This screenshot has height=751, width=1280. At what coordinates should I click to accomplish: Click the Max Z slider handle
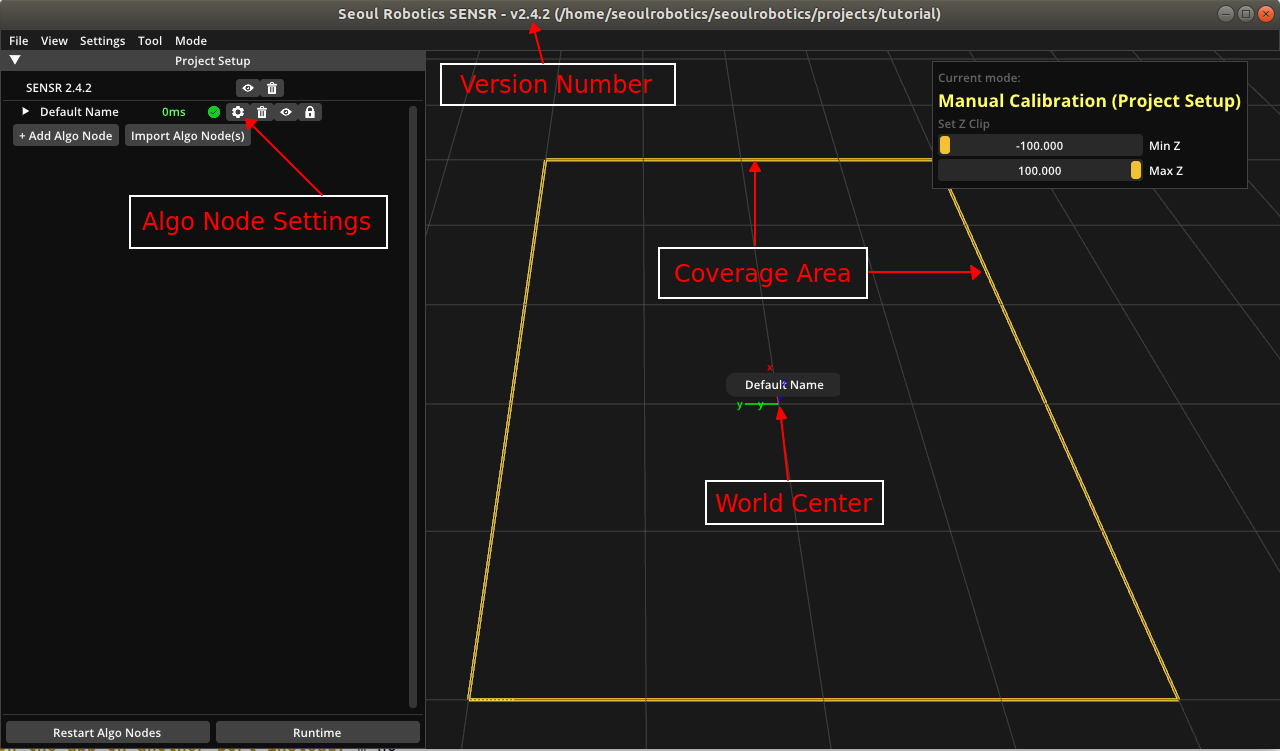[1136, 170]
